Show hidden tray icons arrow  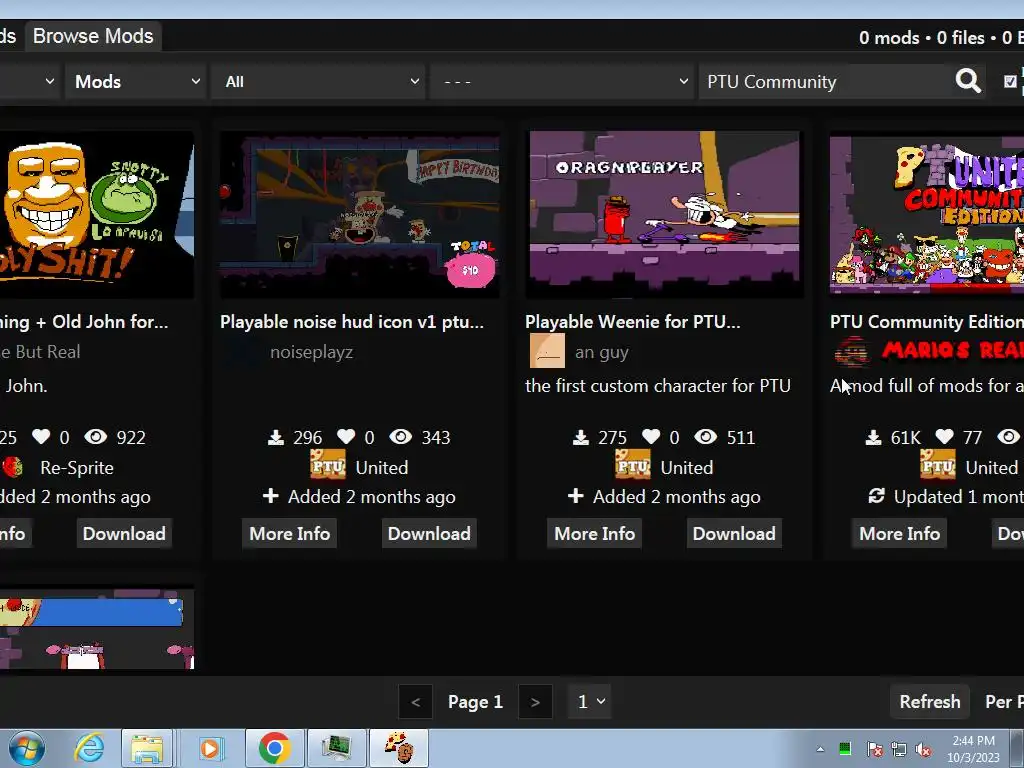[x=820, y=750]
